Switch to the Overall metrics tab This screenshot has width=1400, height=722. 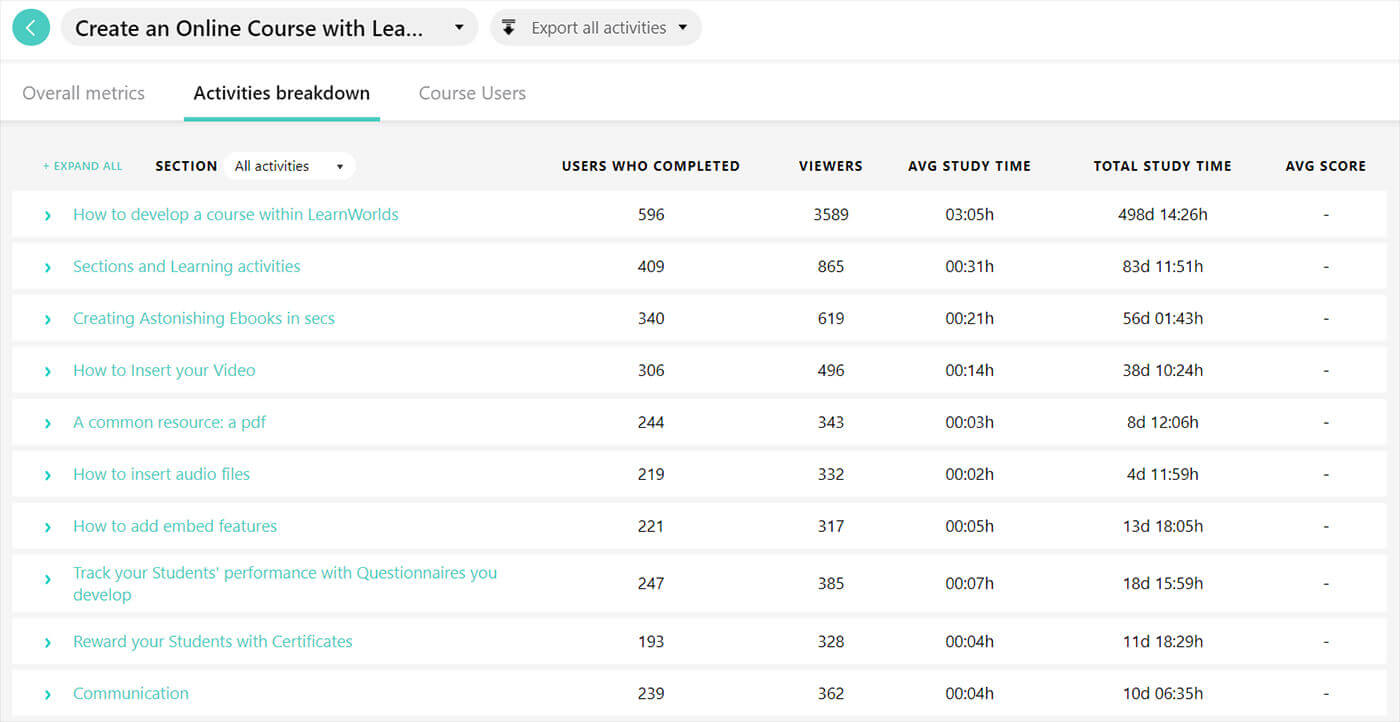pyautogui.click(x=83, y=93)
